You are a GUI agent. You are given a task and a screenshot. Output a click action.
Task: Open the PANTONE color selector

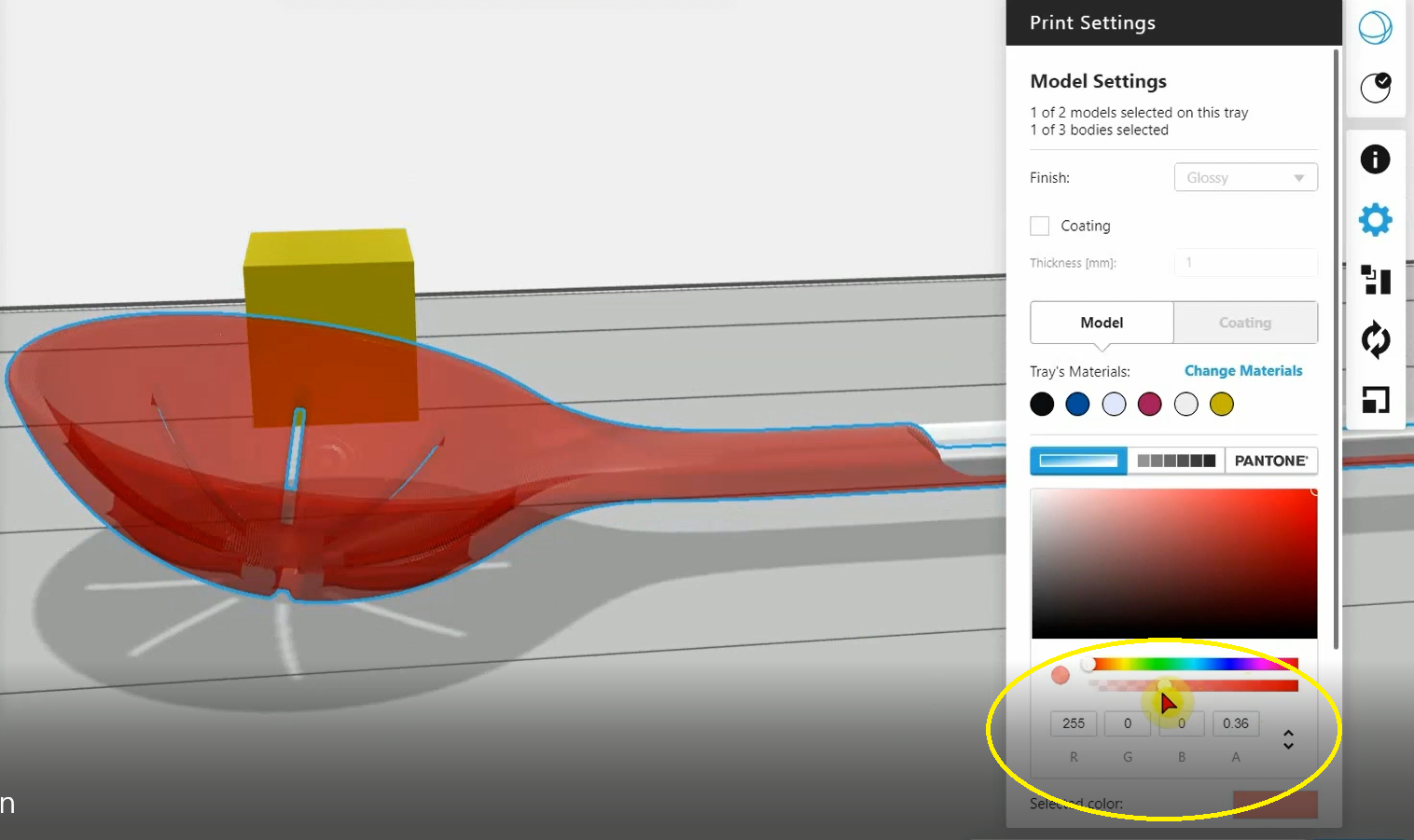[1270, 461]
